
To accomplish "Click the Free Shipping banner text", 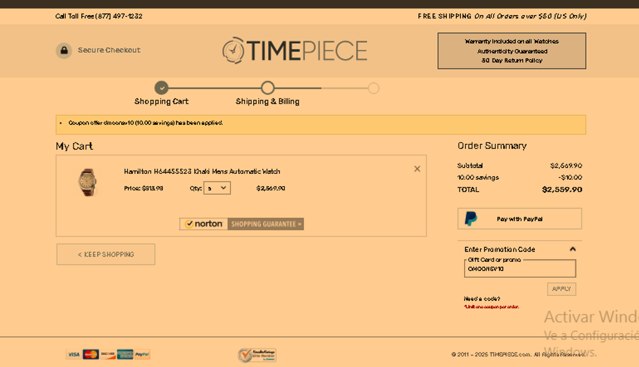I will click(x=502, y=16).
